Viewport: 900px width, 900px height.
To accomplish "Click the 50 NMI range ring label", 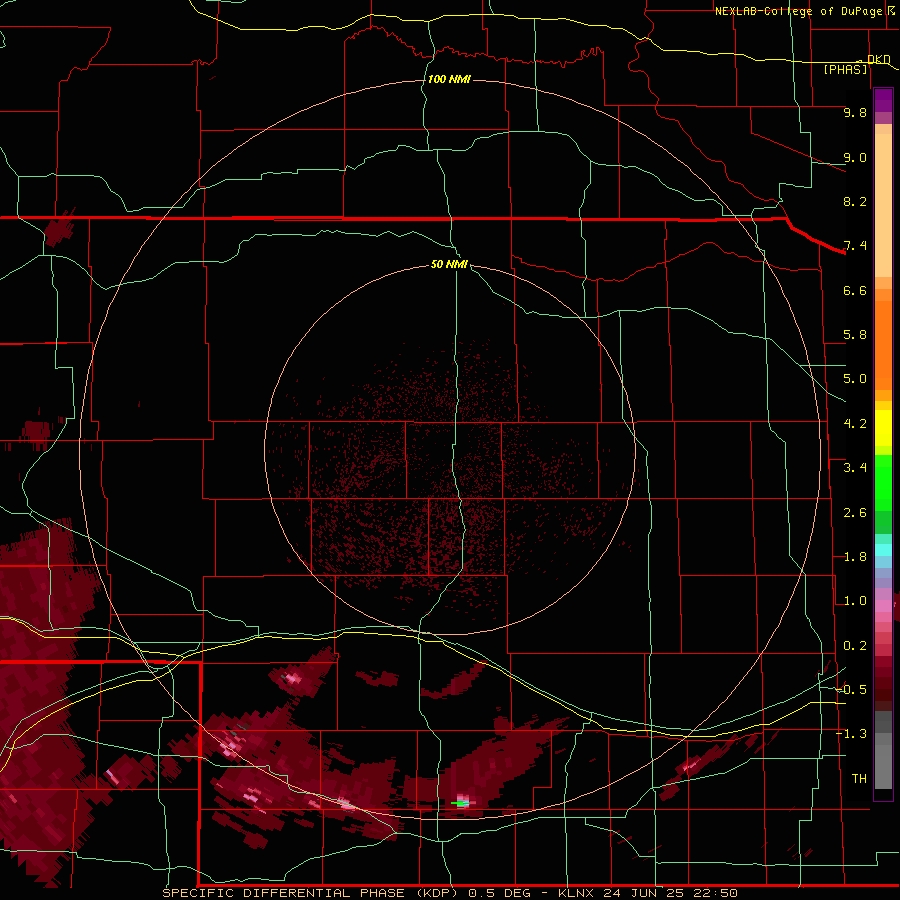I will coord(449,264).
